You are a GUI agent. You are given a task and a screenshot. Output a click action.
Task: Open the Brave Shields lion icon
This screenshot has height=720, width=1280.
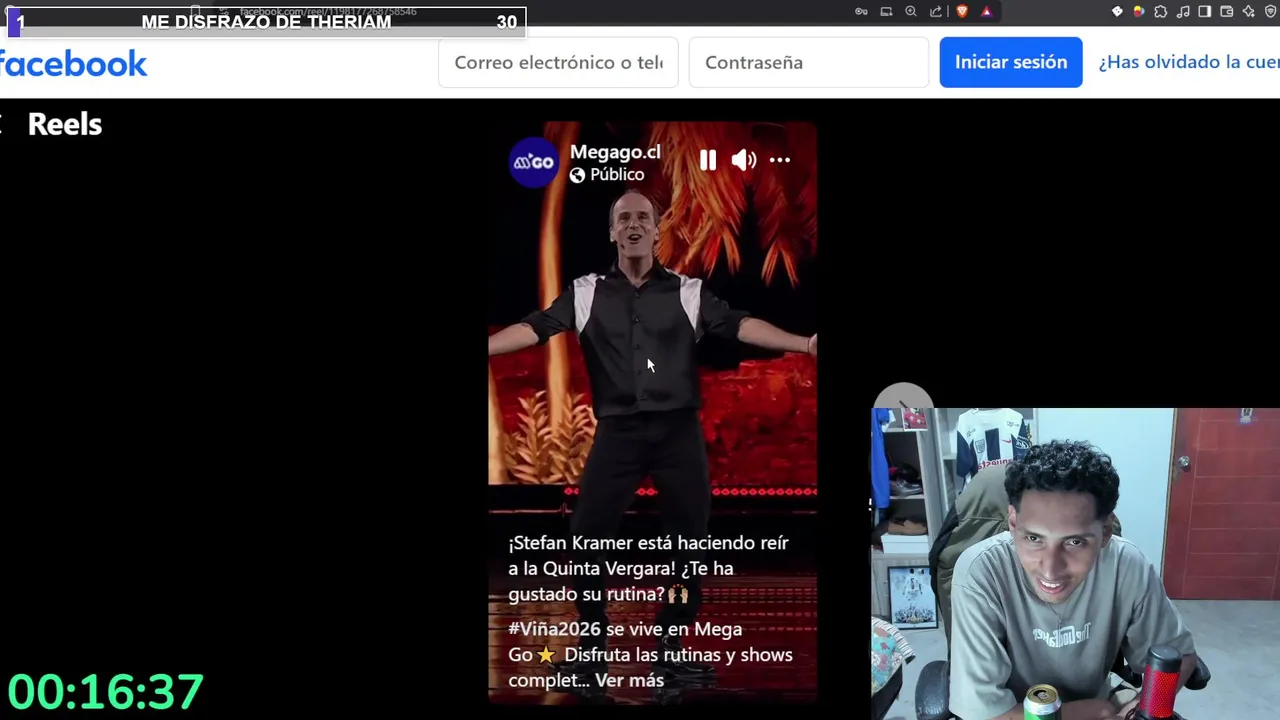[962, 12]
